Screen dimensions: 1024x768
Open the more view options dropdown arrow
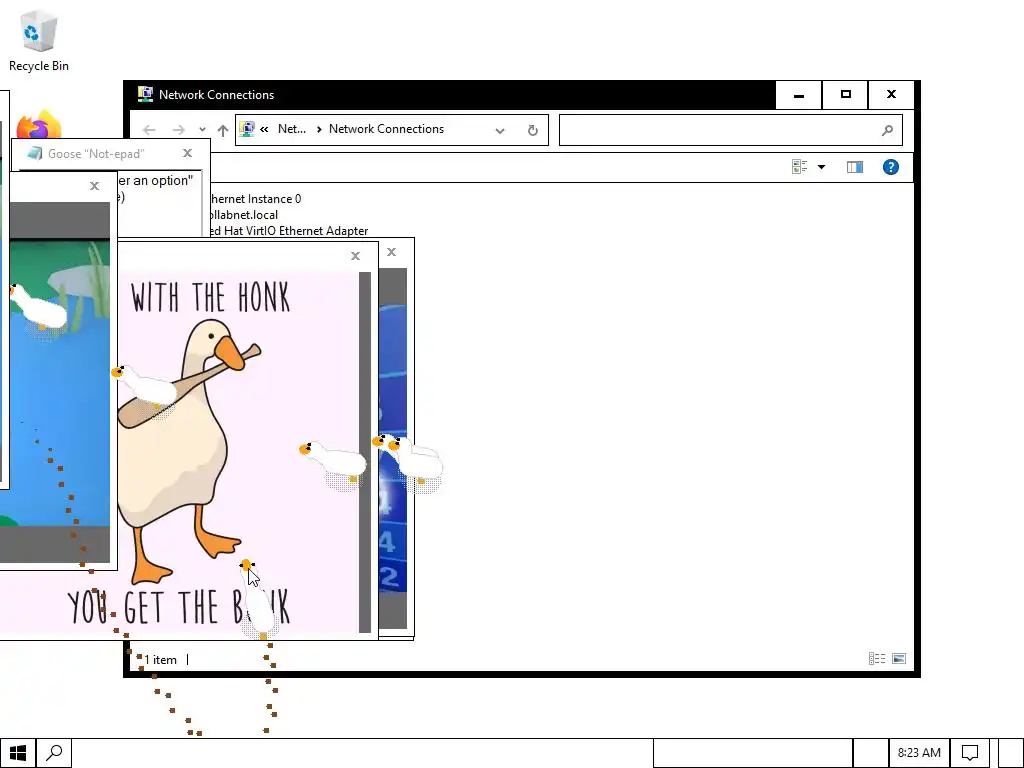pyautogui.click(x=822, y=167)
